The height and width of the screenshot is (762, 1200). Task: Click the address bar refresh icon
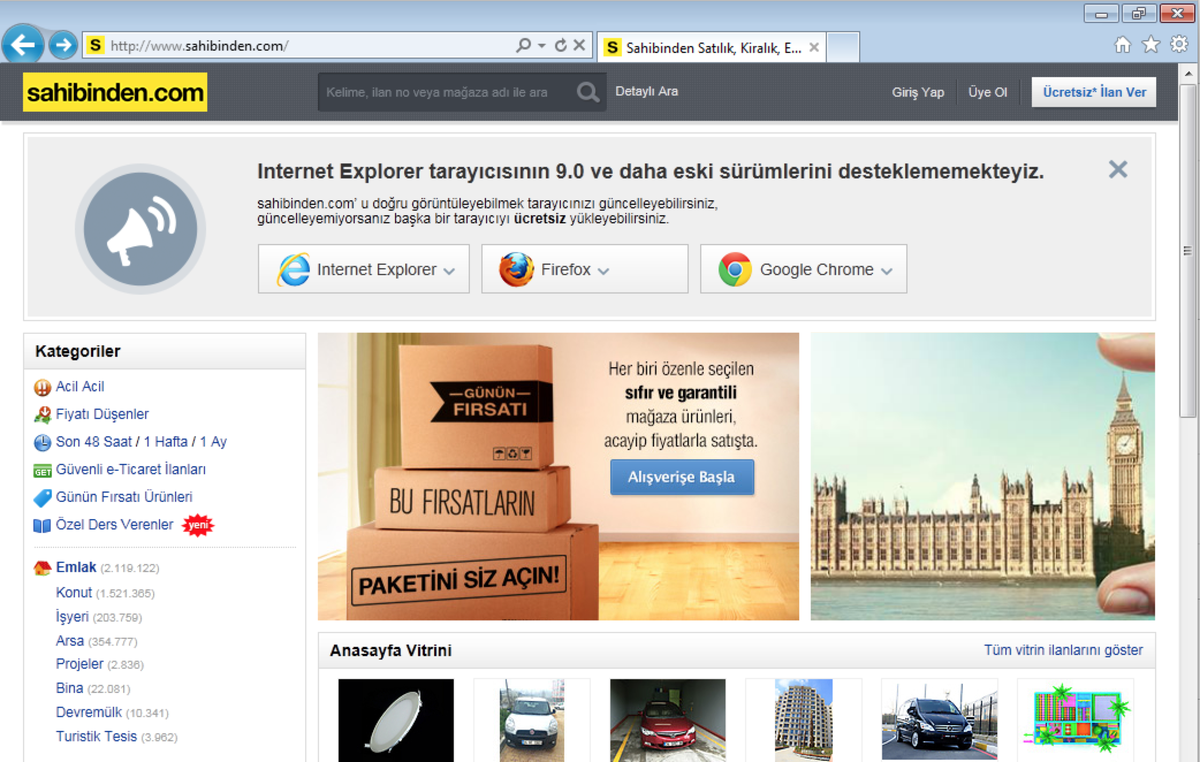click(560, 45)
